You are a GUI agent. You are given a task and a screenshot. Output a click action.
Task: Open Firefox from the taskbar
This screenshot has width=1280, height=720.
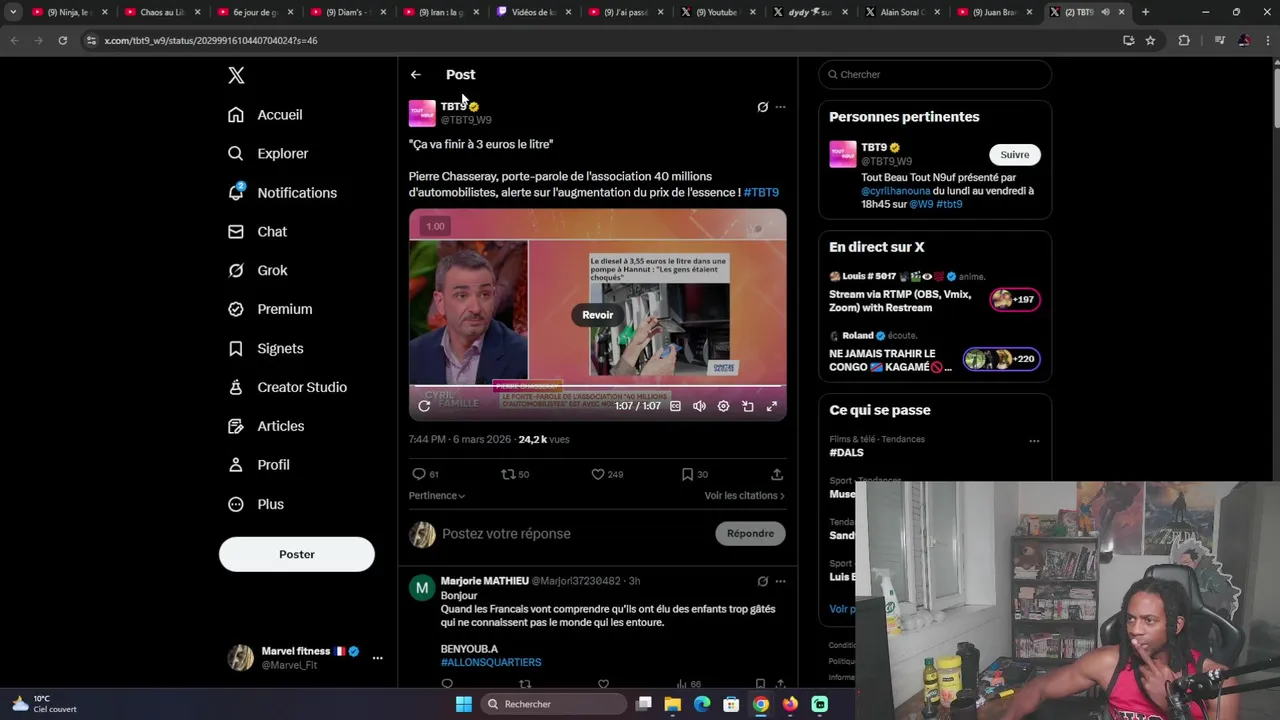point(790,704)
